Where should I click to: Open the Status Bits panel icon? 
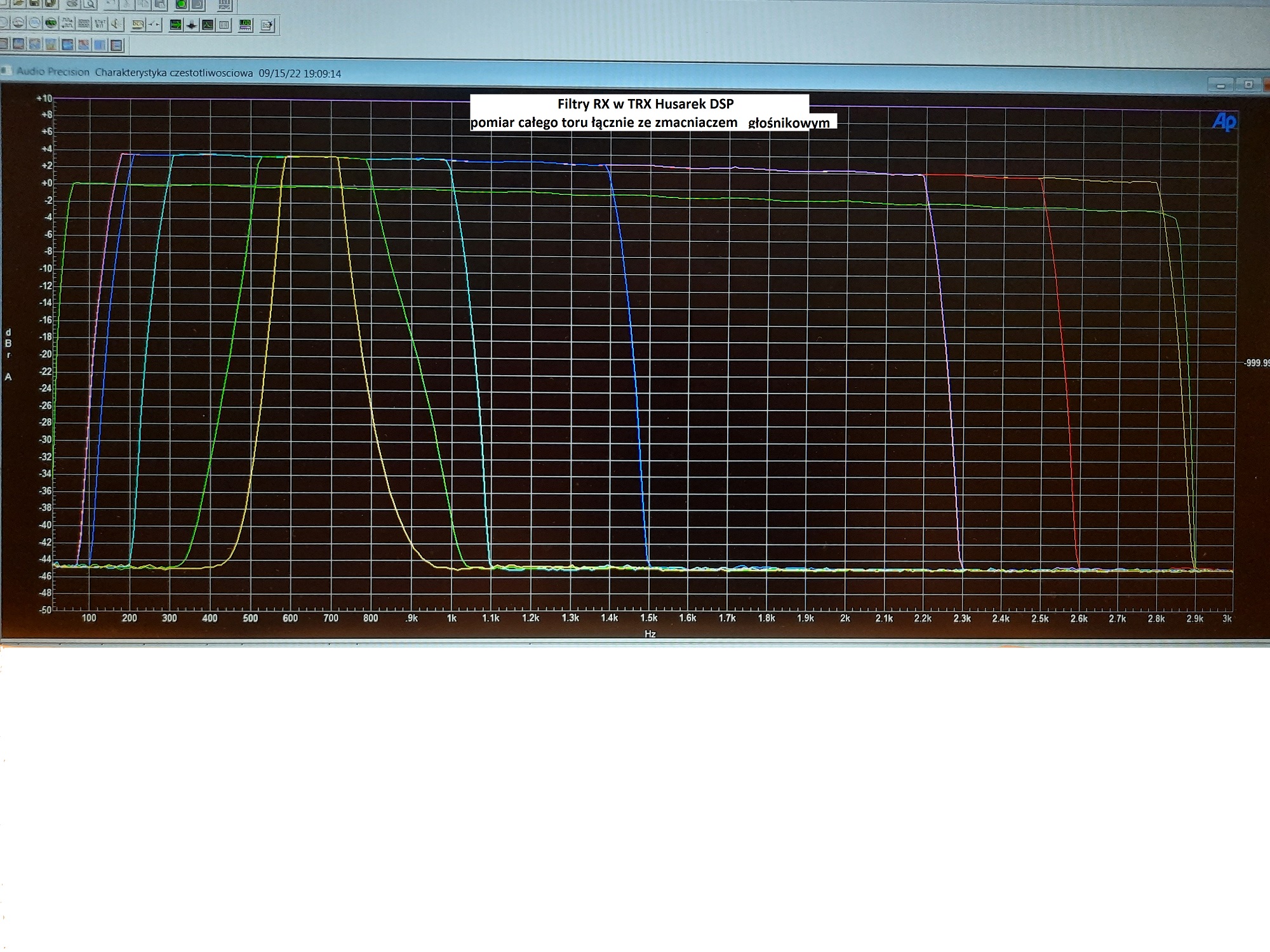tap(100, 24)
